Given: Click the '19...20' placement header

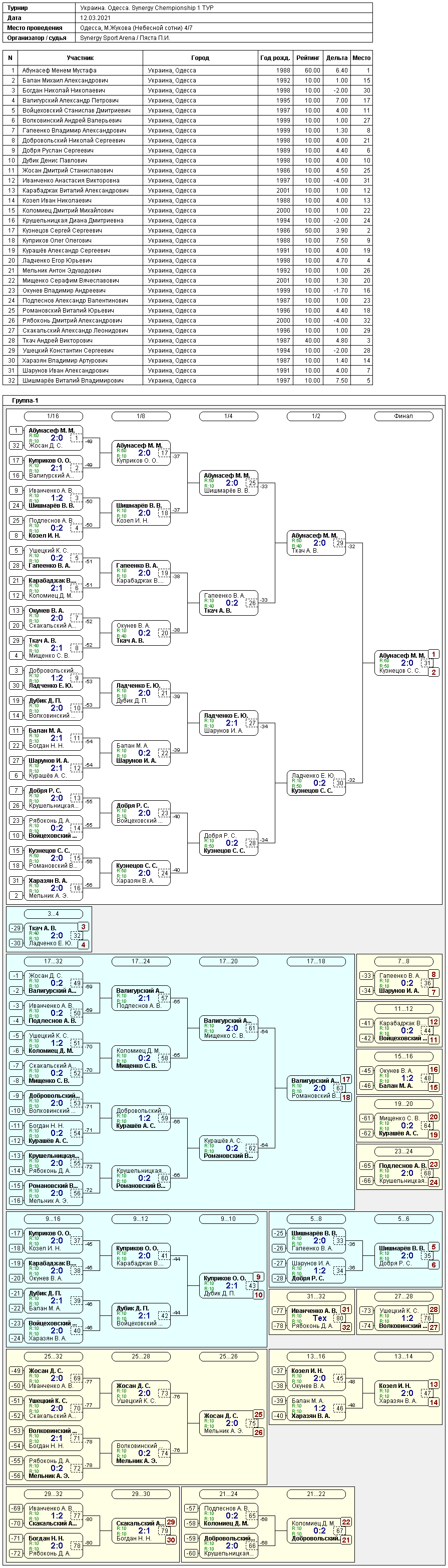Looking at the screenshot, I should pos(403,1103).
